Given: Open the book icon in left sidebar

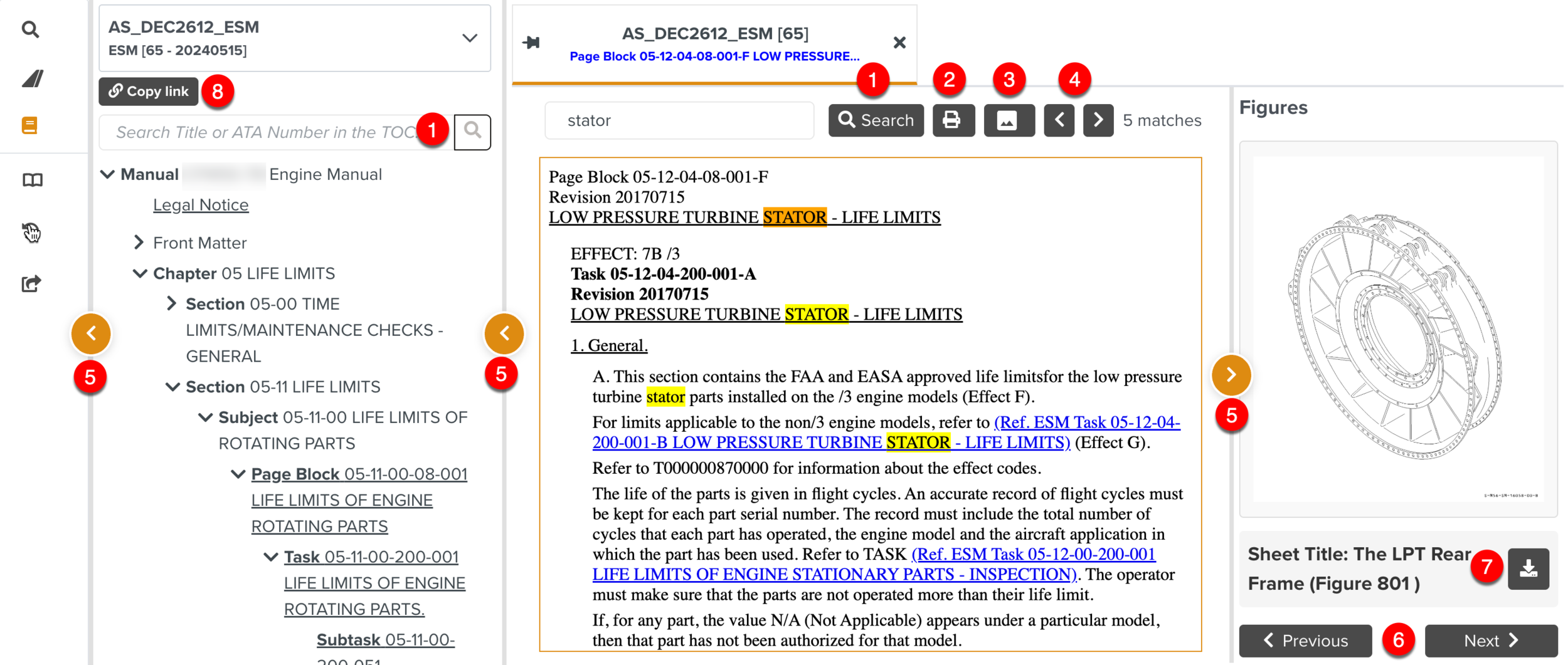Looking at the screenshot, I should (x=32, y=181).
